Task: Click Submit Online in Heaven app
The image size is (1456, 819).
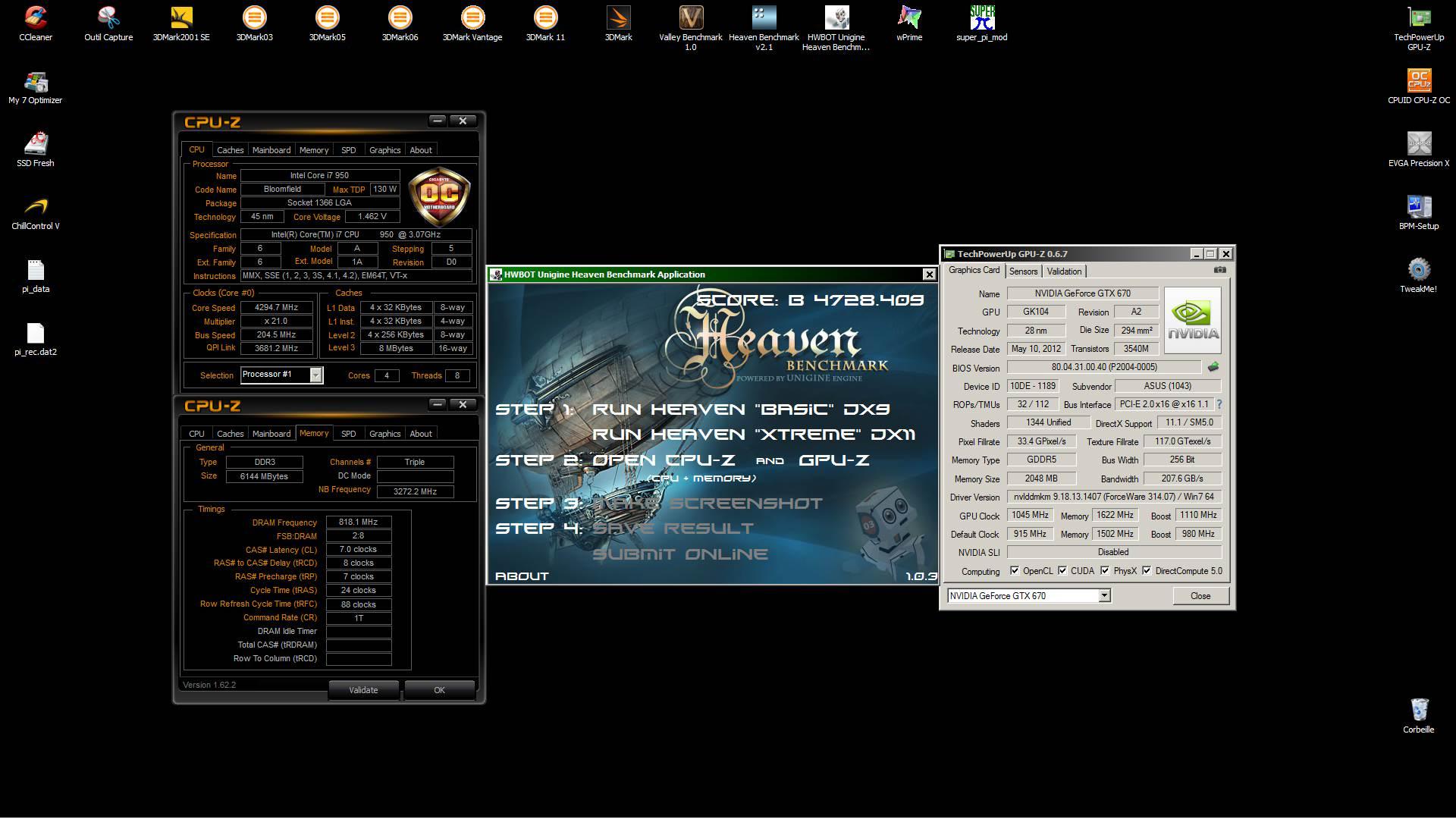Action: (x=679, y=554)
